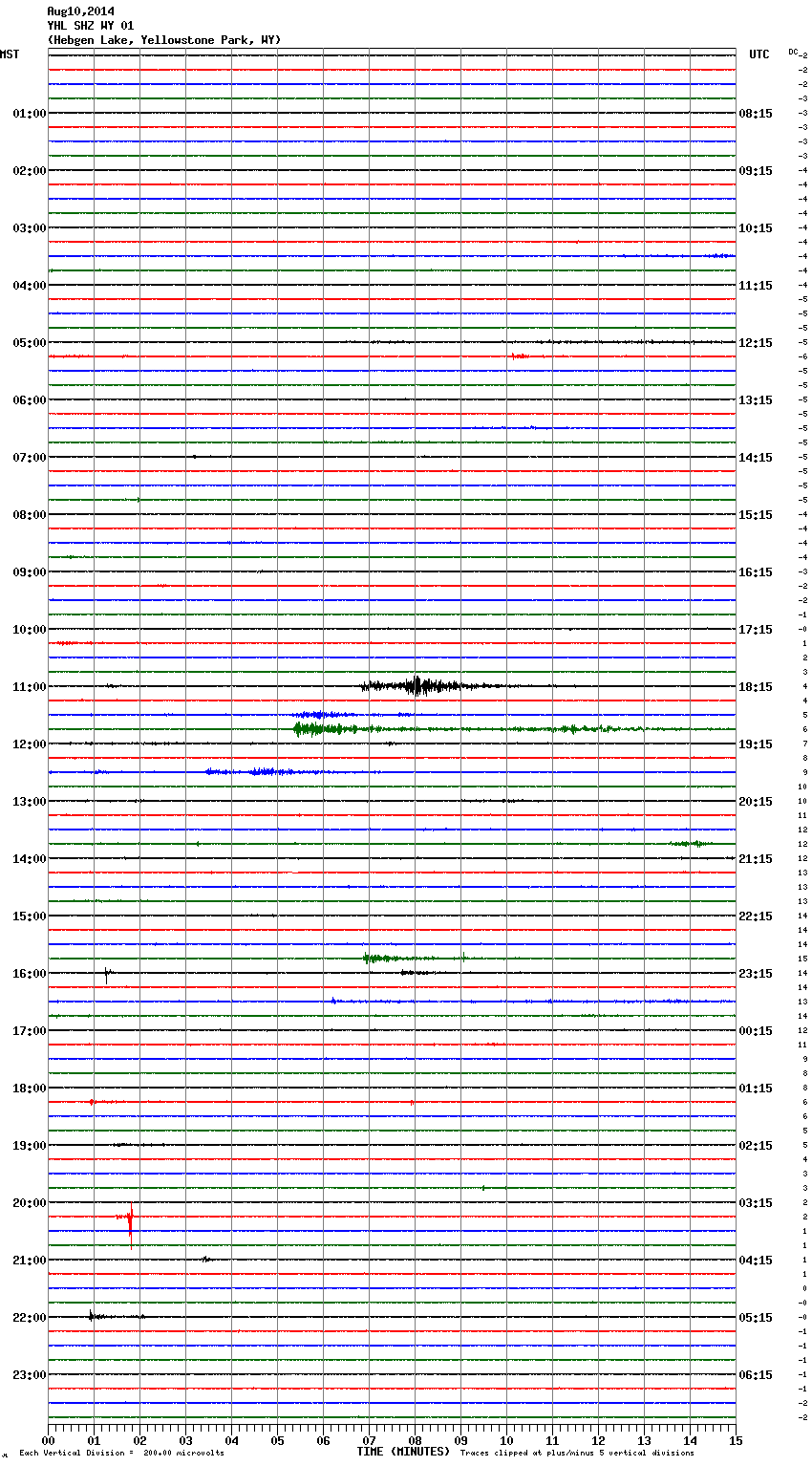Click the Traces clipped at plus/minus footnote
This screenshot has width=812, height=1466.
click(x=577, y=1454)
